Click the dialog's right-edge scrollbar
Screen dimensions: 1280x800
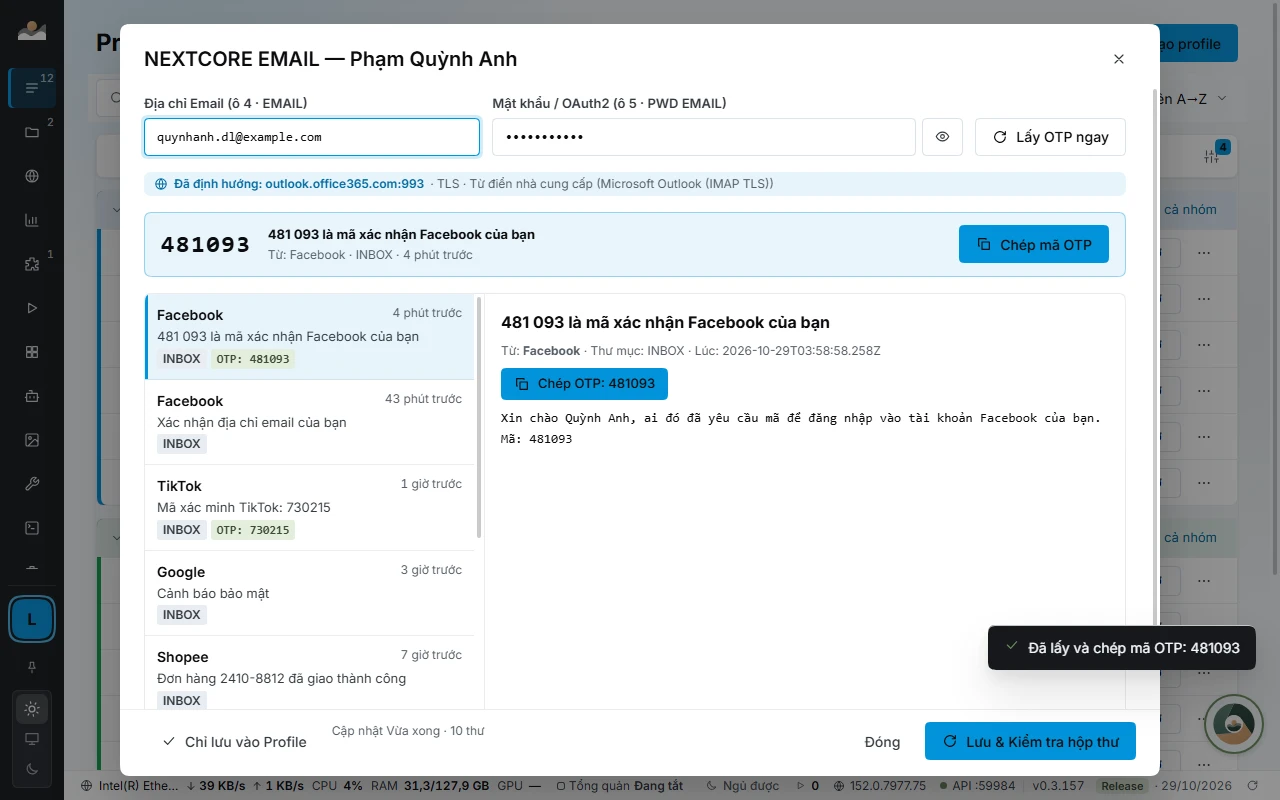click(x=1155, y=360)
